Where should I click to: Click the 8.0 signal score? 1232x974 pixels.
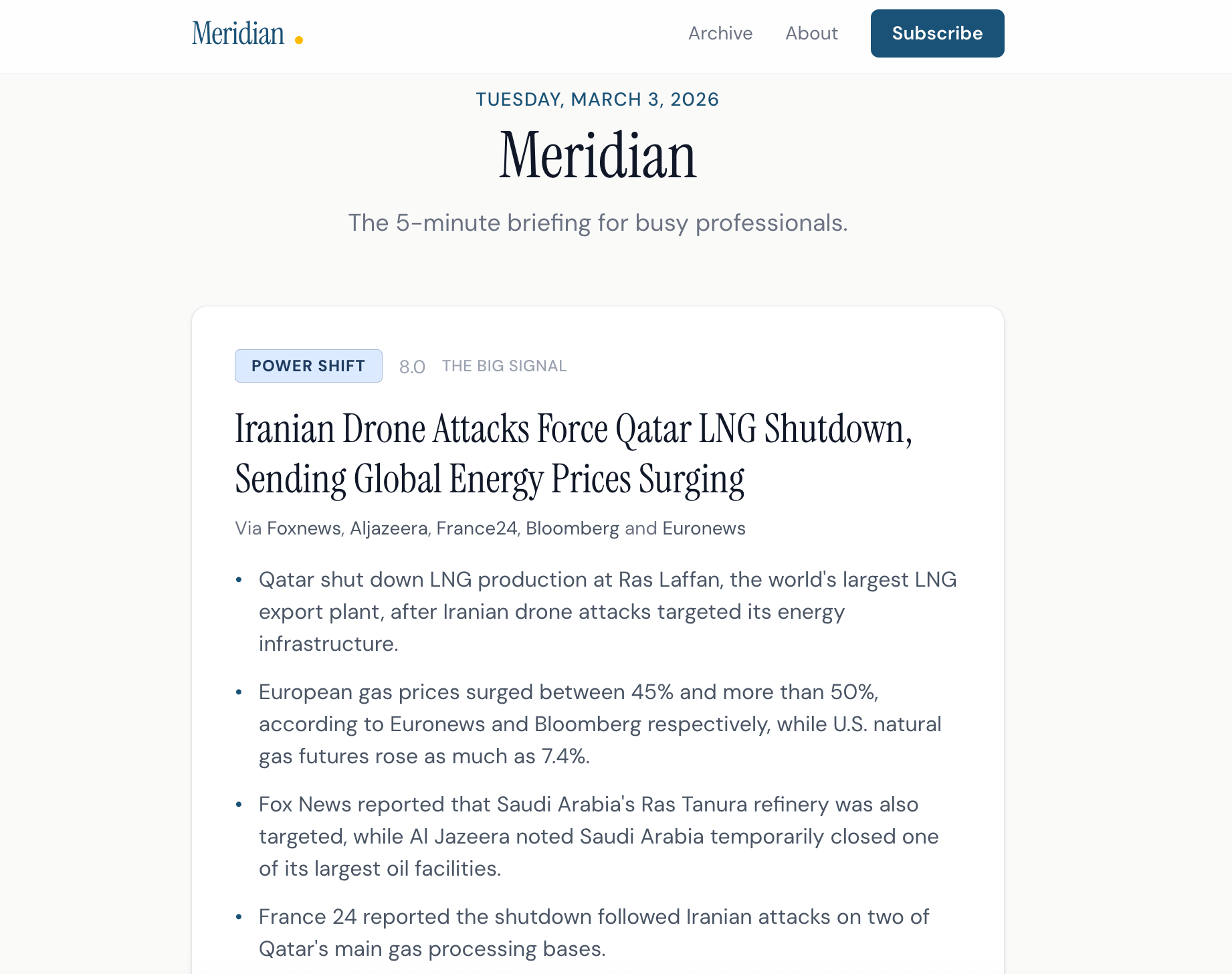412,367
